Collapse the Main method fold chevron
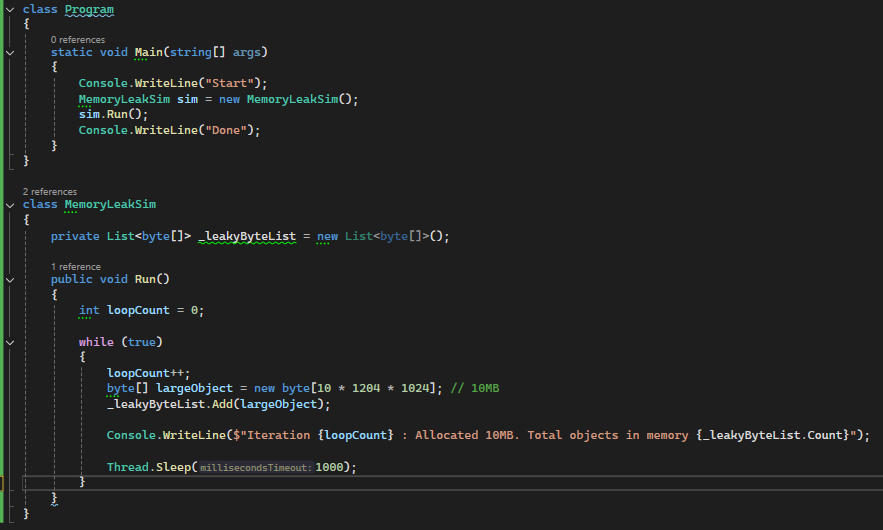The width and height of the screenshot is (883, 530). 9,52
